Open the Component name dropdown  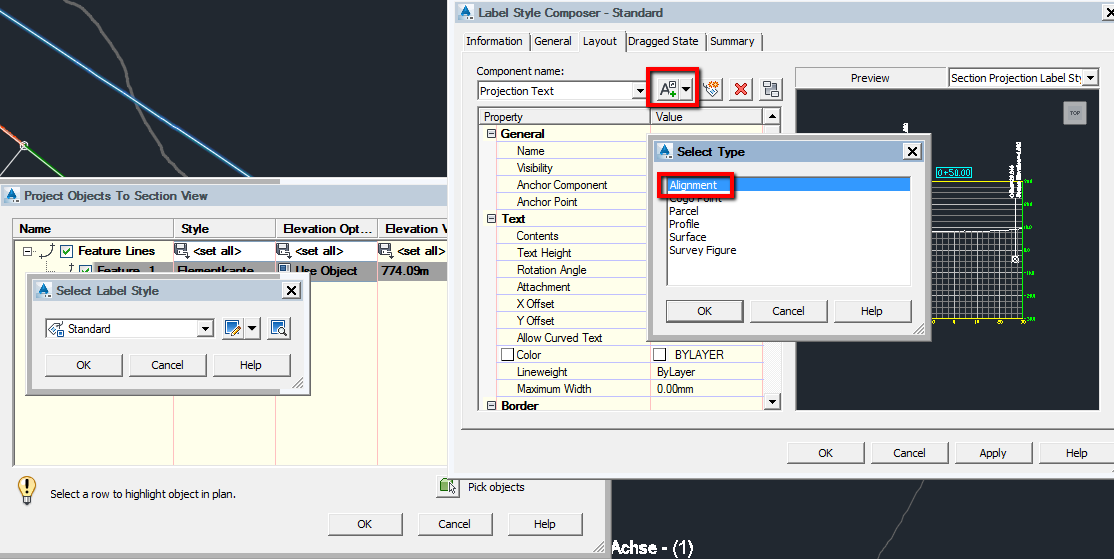(x=639, y=91)
